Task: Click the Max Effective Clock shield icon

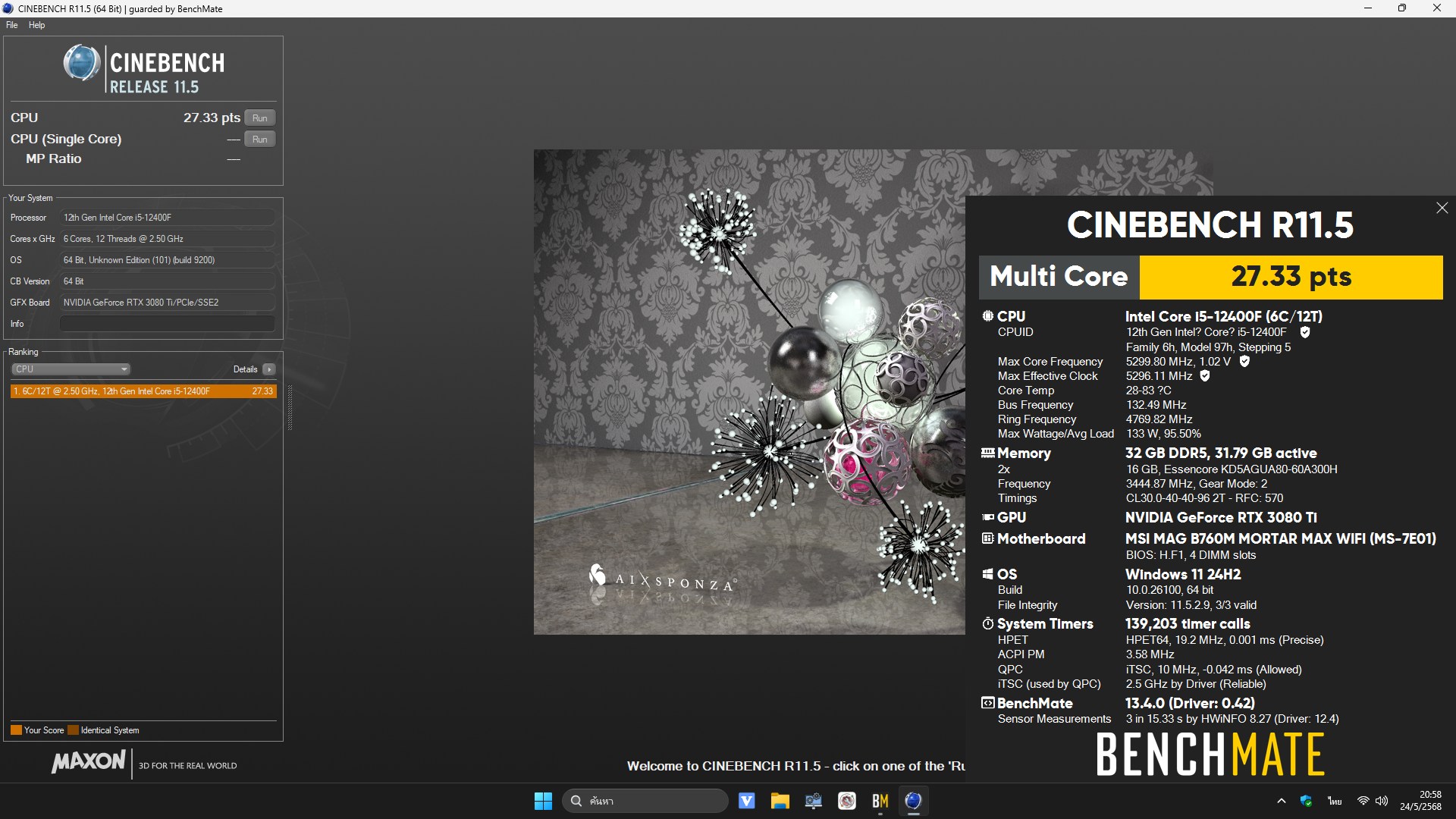Action: click(1205, 376)
